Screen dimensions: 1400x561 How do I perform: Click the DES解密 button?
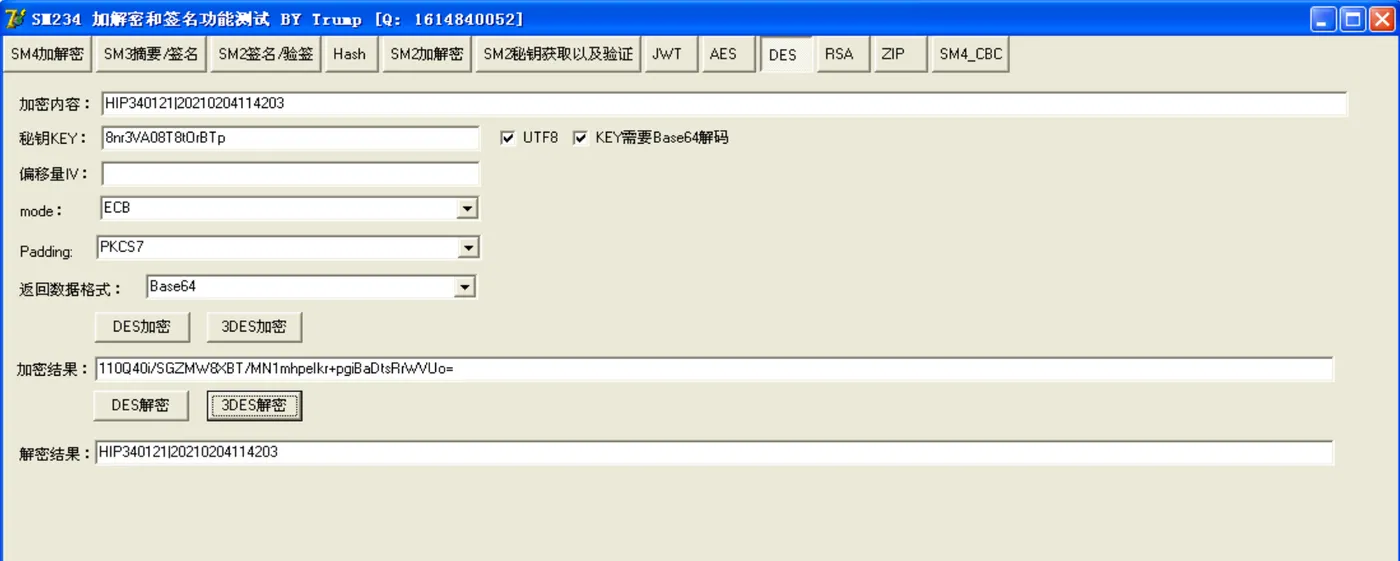click(141, 405)
